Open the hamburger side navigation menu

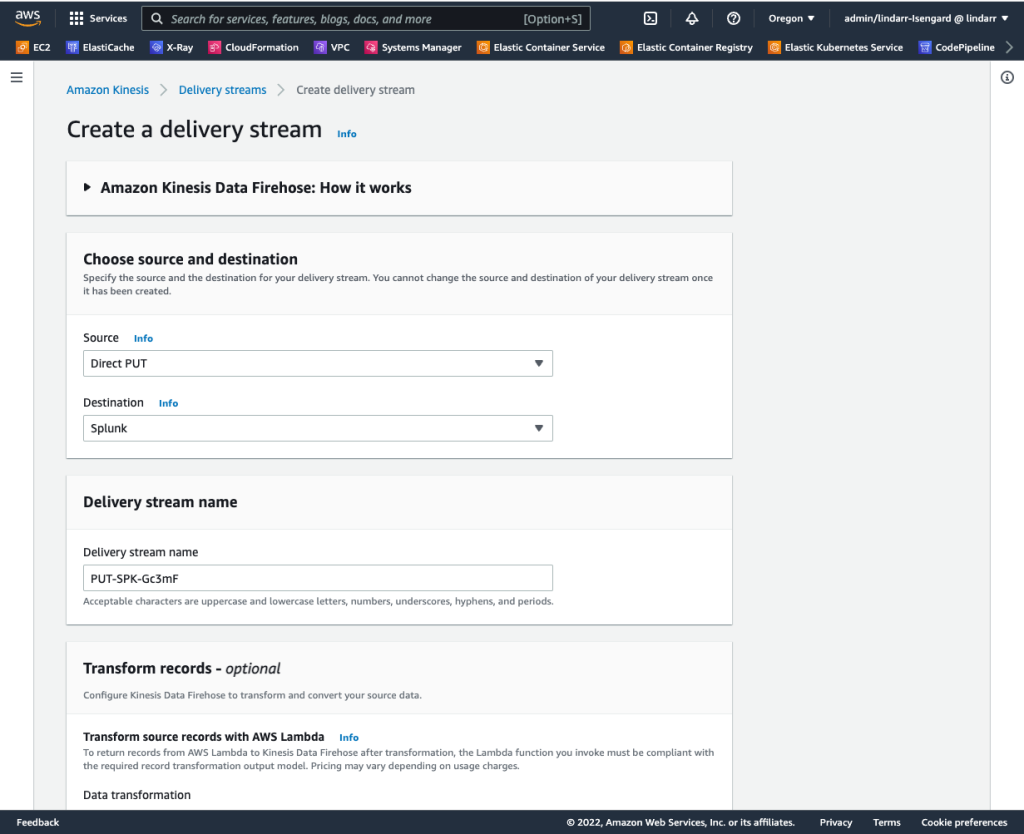point(17,78)
